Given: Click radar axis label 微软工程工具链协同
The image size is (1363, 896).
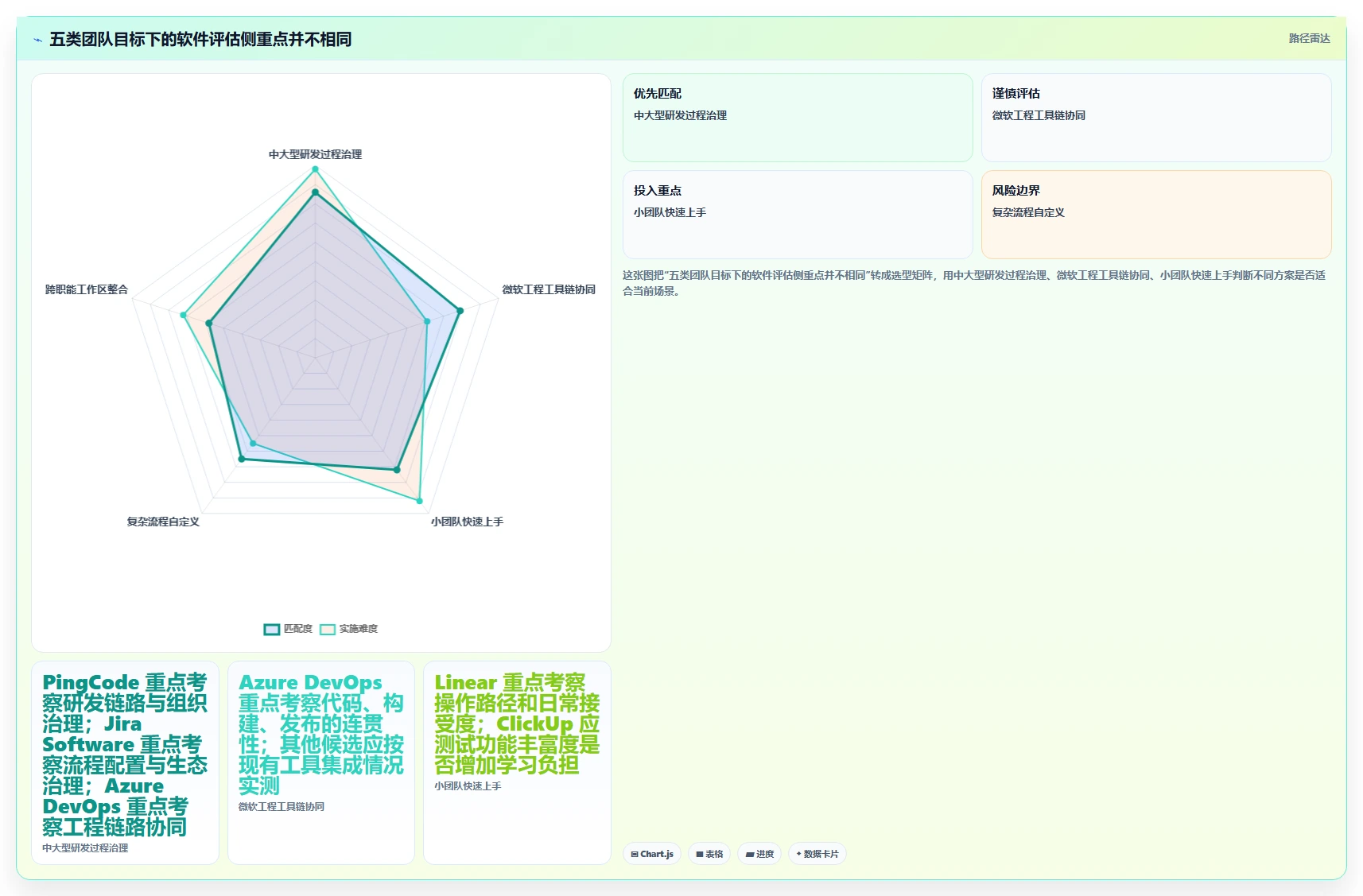Looking at the screenshot, I should (549, 289).
